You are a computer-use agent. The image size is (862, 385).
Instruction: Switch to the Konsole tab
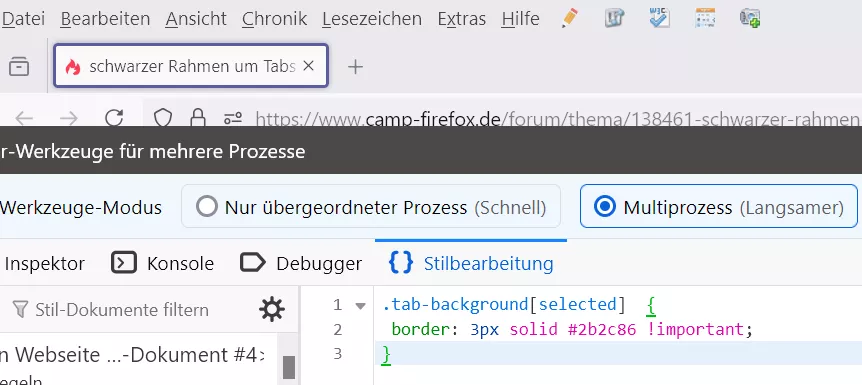tap(162, 263)
